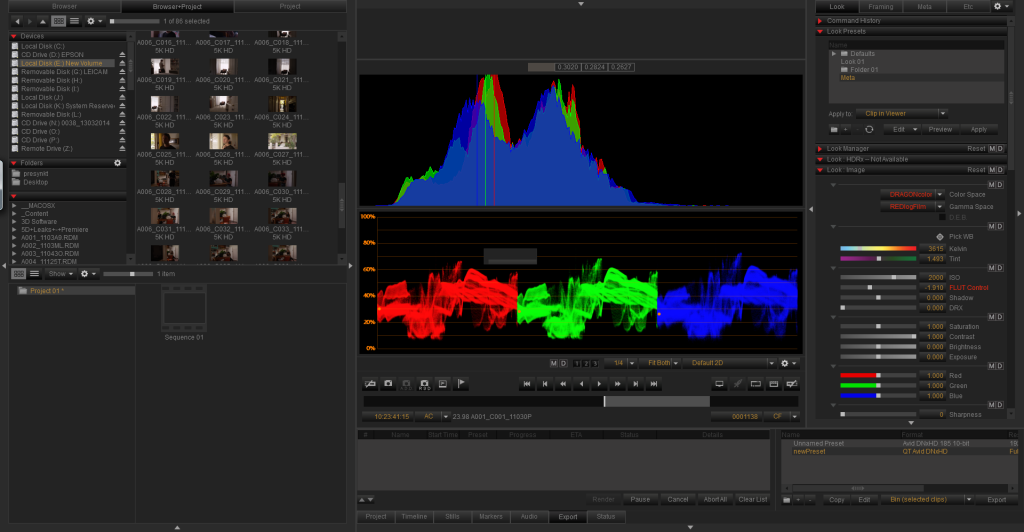Click the play forward button
The height and width of the screenshot is (532, 1024).
pyautogui.click(x=599, y=384)
